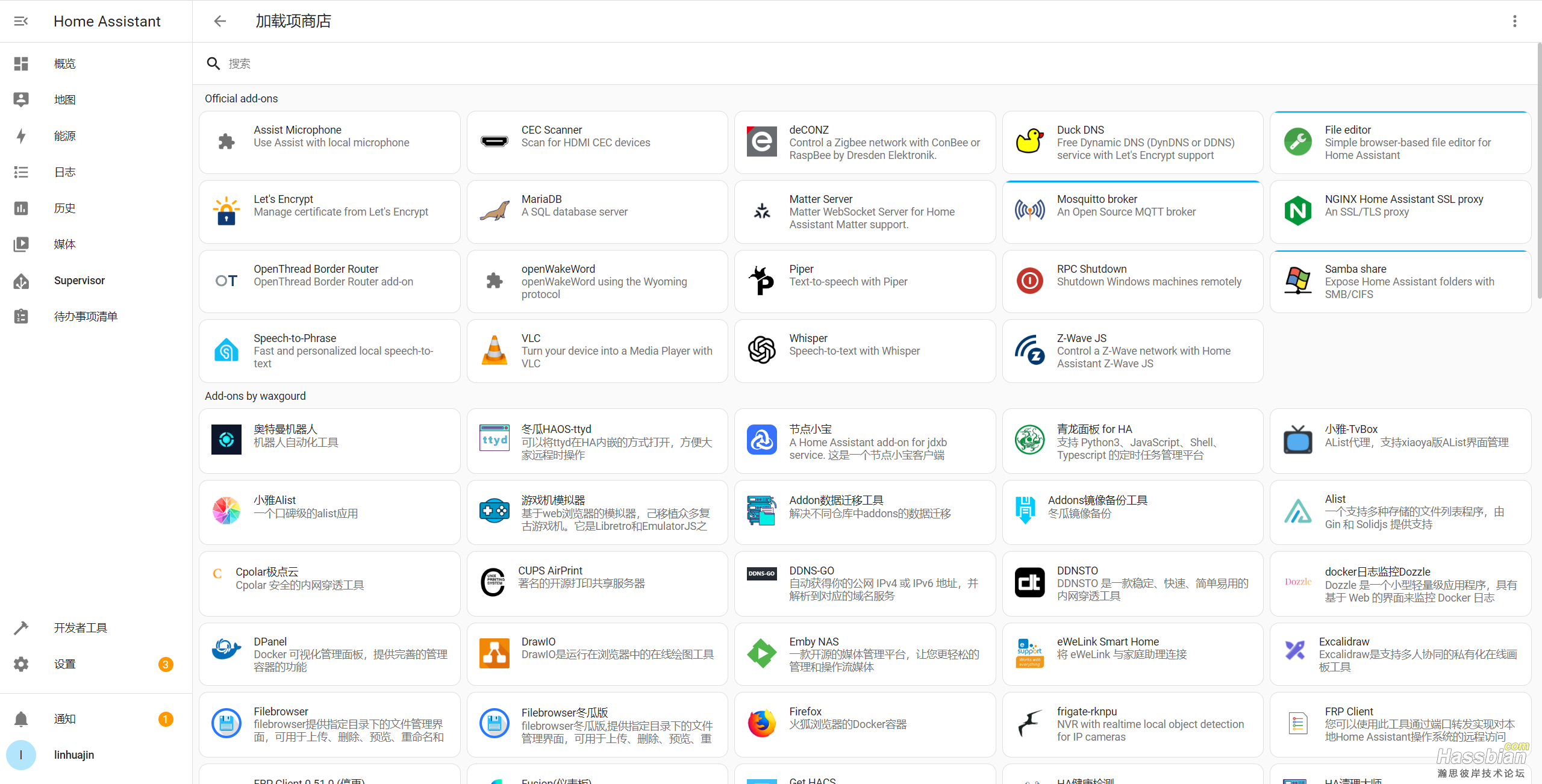
Task: Open the three-dot overflow menu
Action: pos(1514,21)
